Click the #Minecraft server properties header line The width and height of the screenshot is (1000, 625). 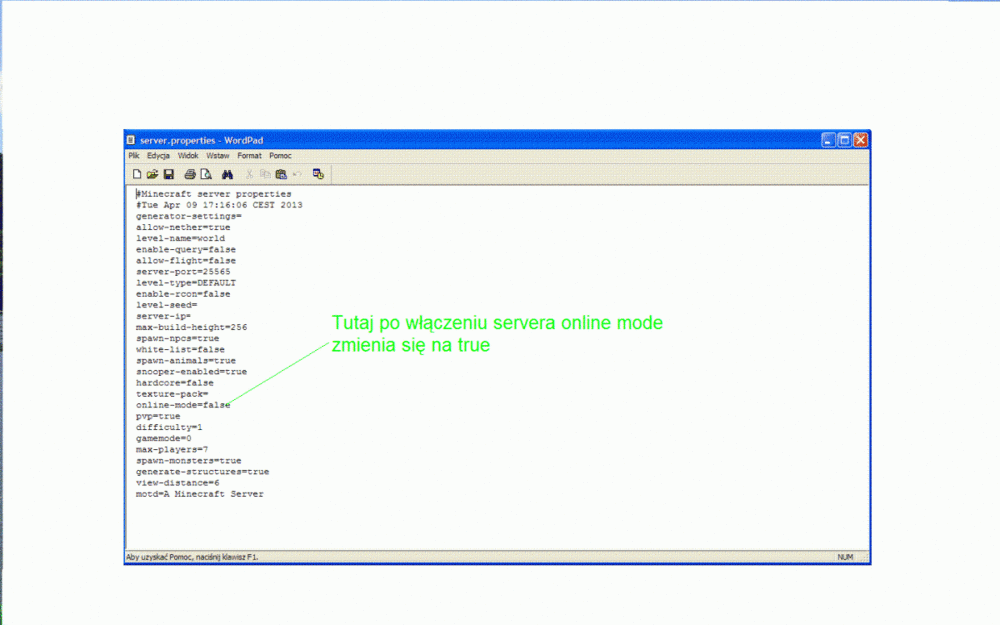click(x=214, y=194)
